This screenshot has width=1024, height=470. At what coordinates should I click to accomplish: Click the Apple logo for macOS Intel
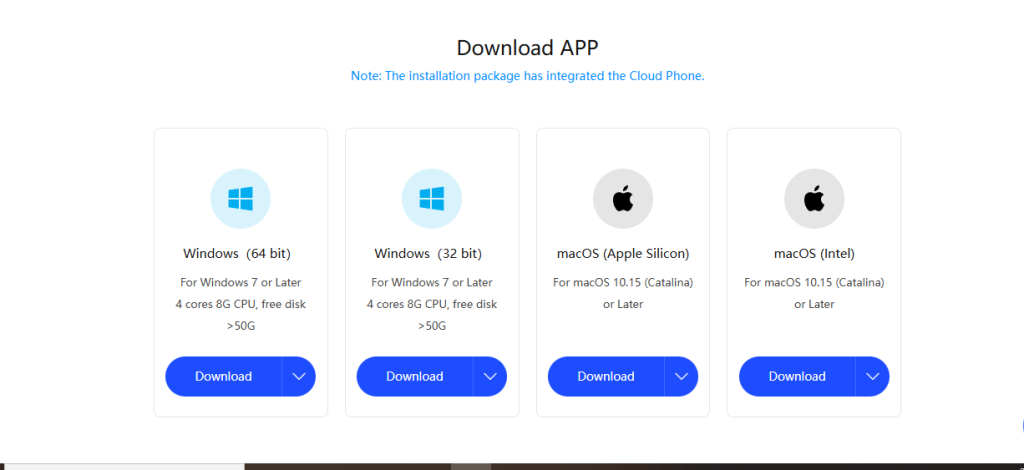click(x=814, y=198)
